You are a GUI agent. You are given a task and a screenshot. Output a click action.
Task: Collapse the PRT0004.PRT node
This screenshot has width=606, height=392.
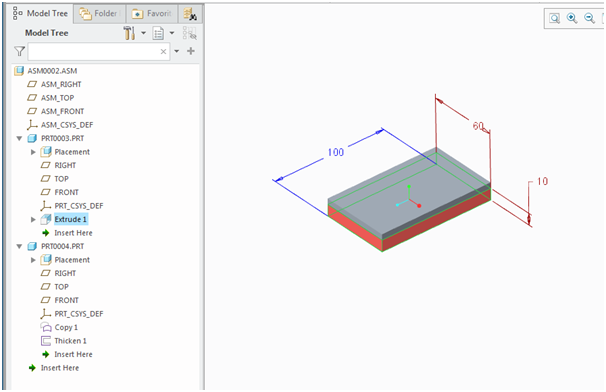click(19, 246)
